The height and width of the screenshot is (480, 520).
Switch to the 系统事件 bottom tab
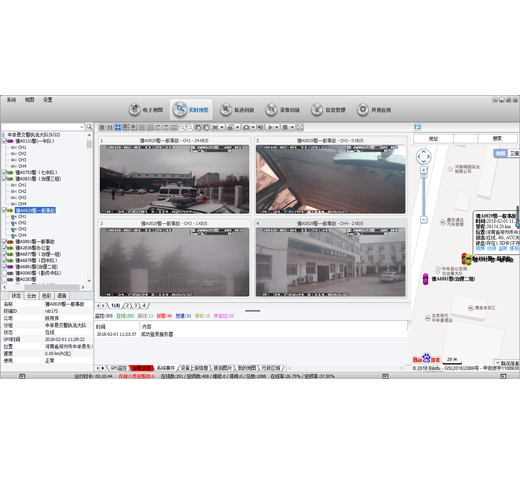[166, 368]
